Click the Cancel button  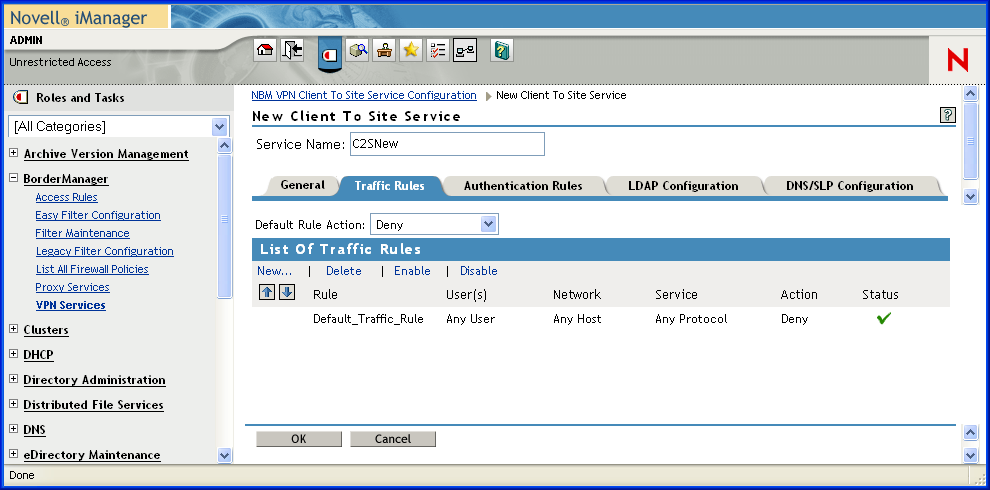[x=393, y=439]
